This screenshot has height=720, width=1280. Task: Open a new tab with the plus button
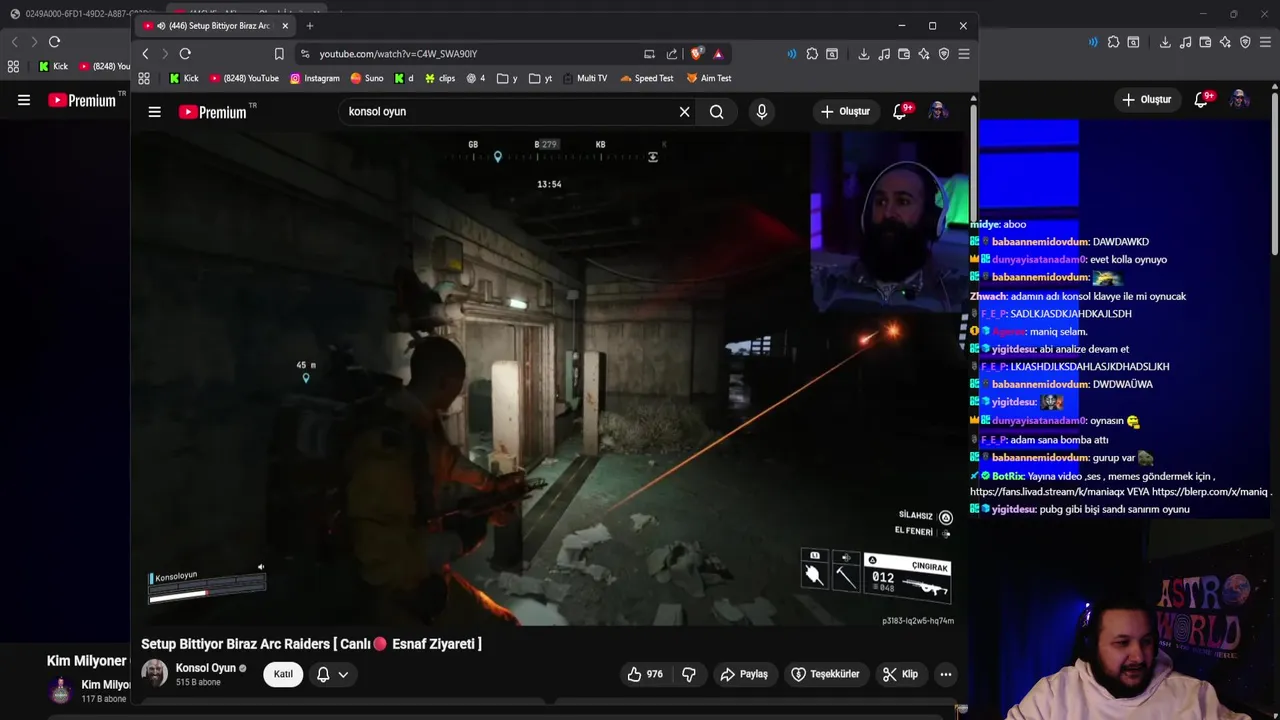(x=310, y=26)
